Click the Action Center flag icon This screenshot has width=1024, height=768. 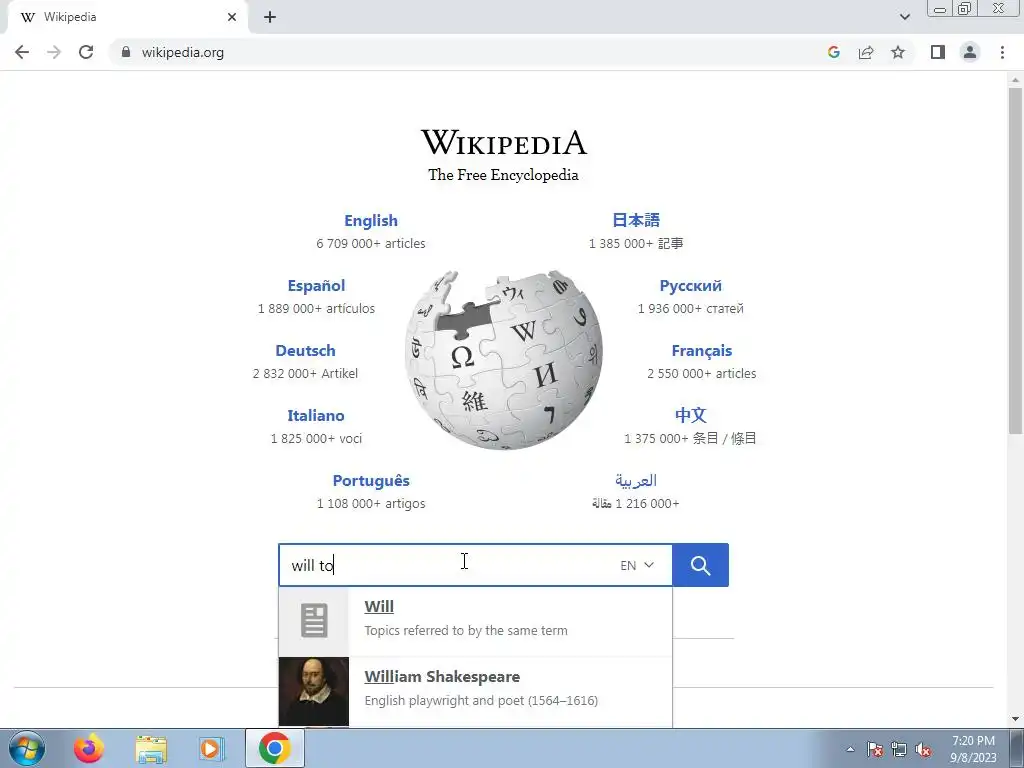pyautogui.click(x=875, y=750)
